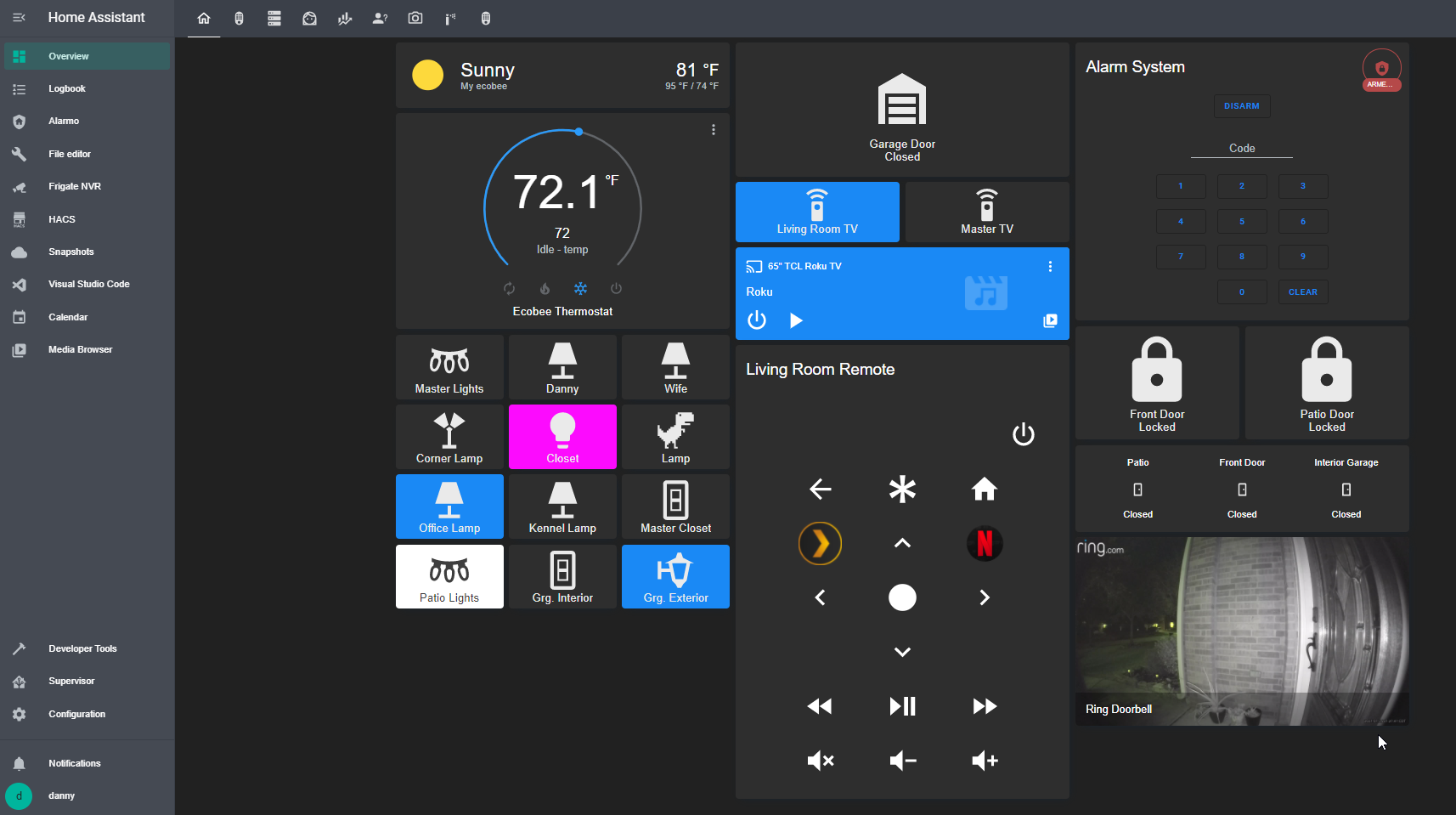The image size is (1456, 815).
Task: Click the remote home button
Action: (x=985, y=489)
